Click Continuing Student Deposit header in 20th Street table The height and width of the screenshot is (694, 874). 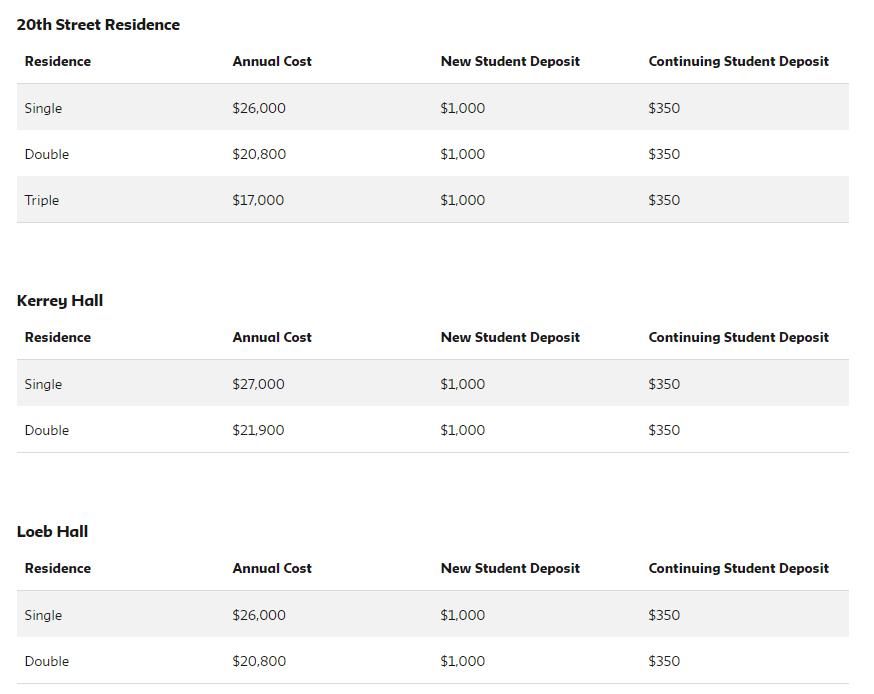click(738, 61)
